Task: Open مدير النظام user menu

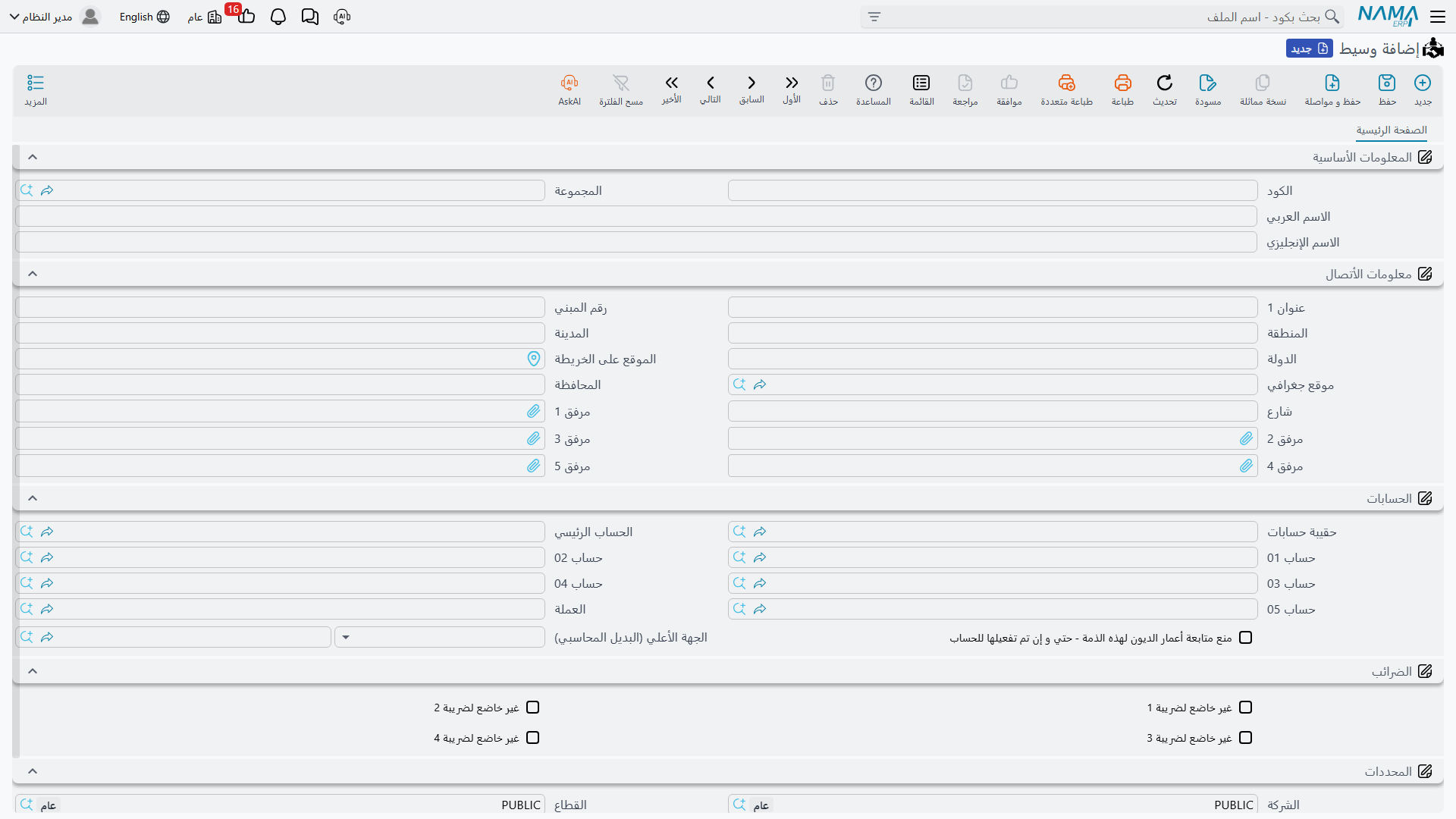Action: [55, 17]
